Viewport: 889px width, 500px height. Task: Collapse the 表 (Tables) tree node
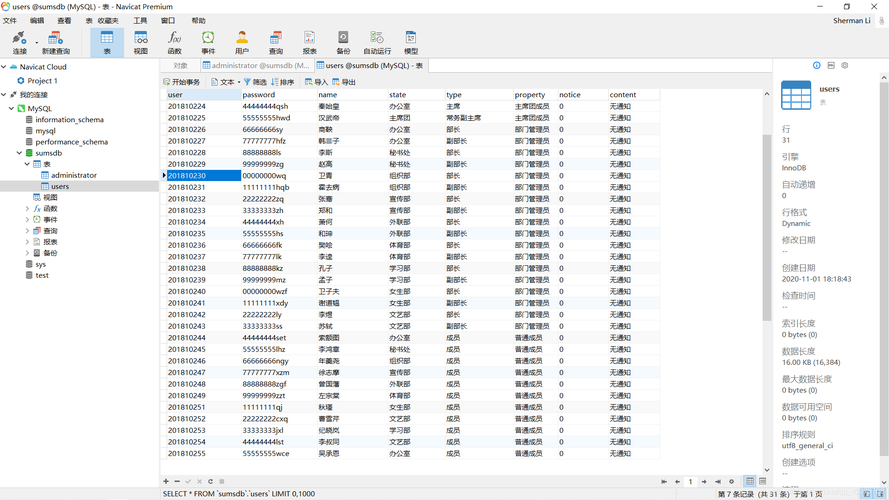point(27,164)
